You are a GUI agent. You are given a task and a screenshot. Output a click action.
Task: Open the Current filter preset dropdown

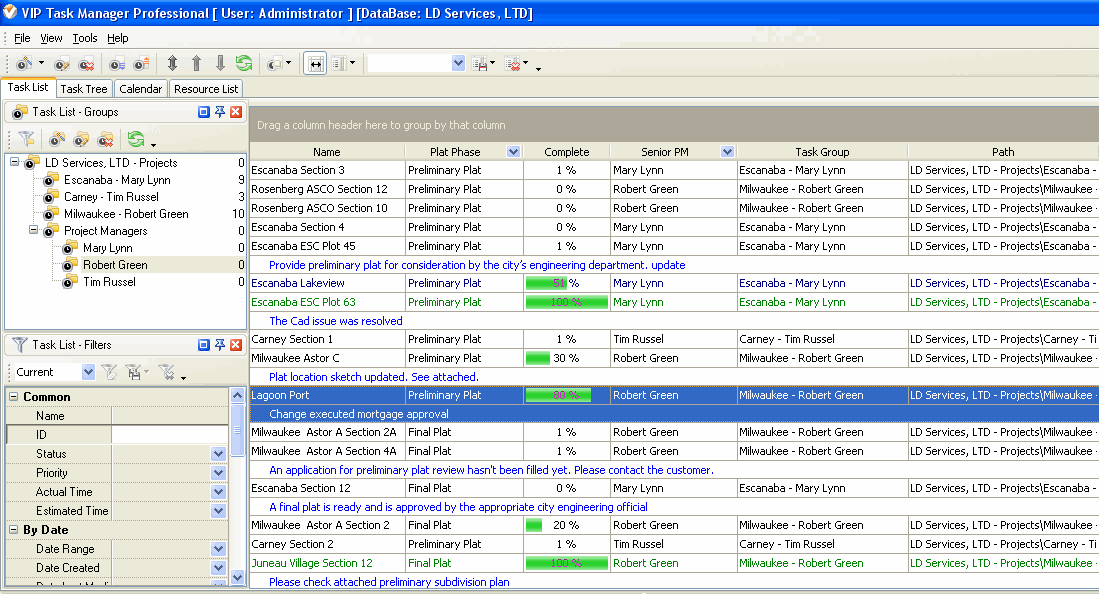click(87, 372)
